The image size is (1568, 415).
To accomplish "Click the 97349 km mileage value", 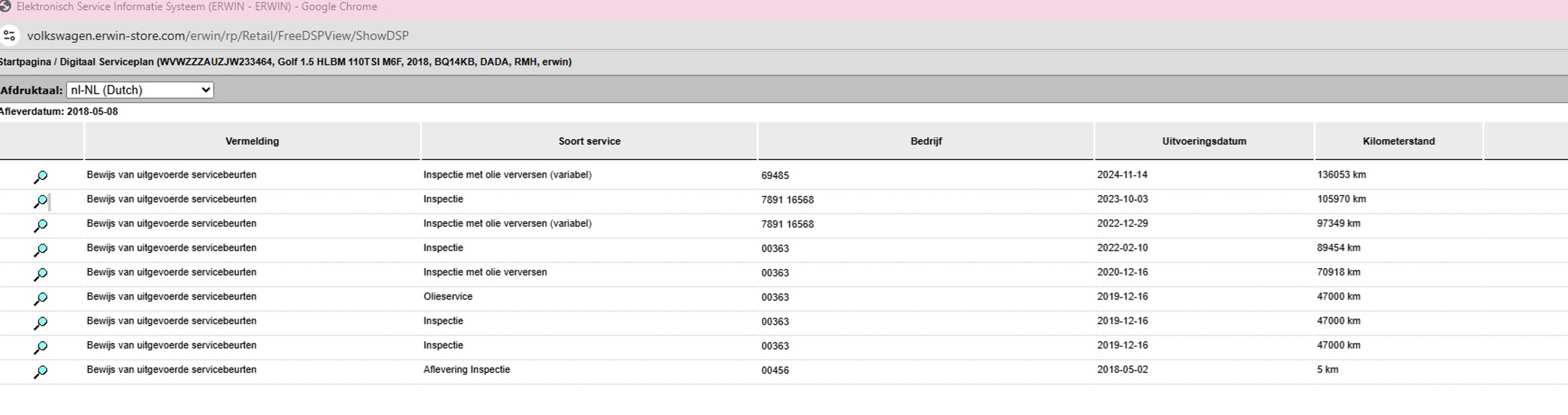I will click(x=1339, y=223).
